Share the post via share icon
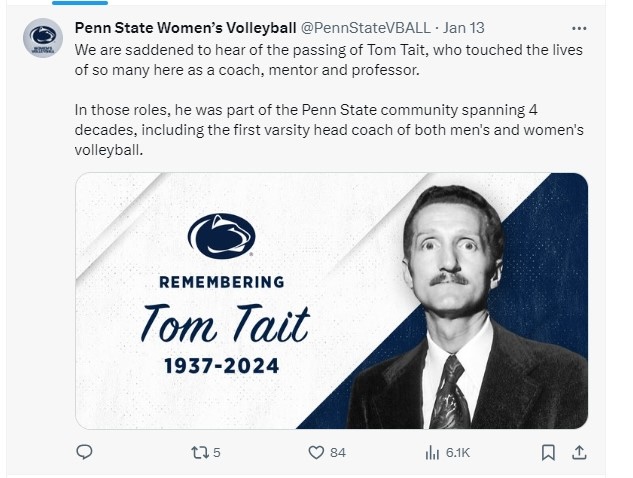This screenshot has height=478, width=633. 578,452
